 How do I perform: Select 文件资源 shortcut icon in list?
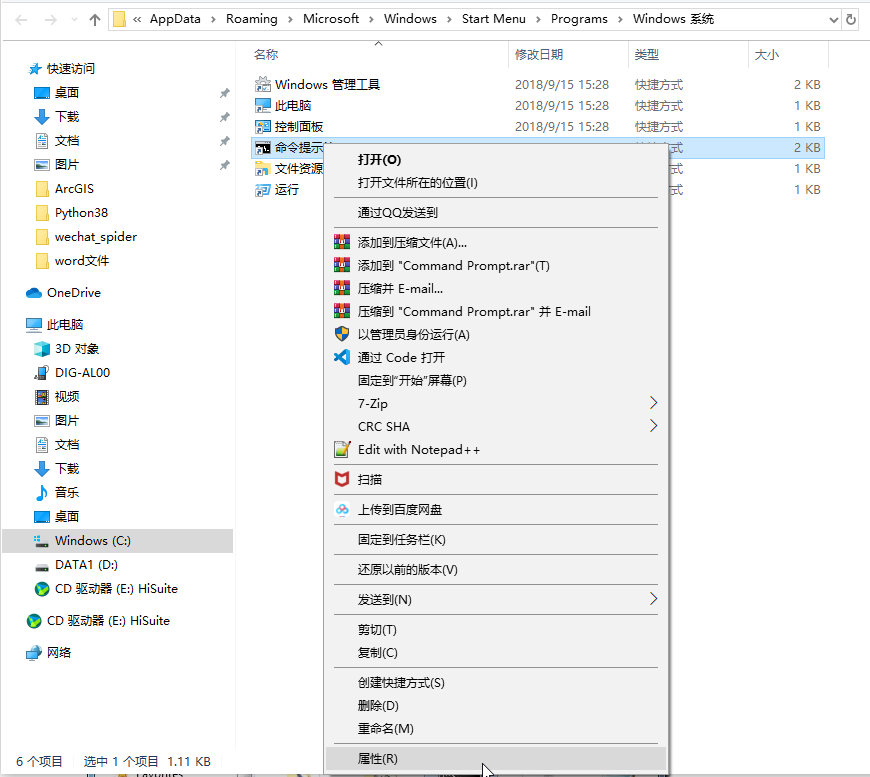[x=262, y=169]
